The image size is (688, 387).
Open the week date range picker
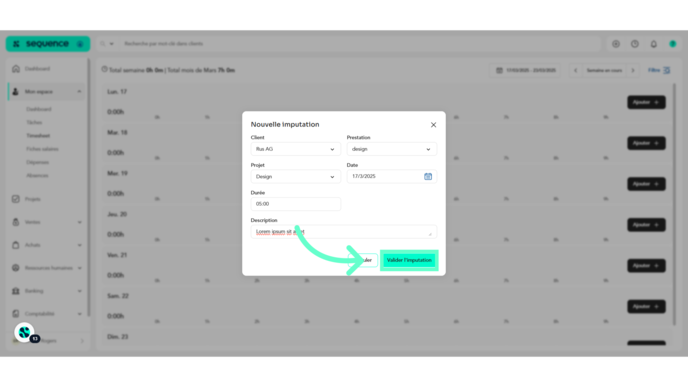point(525,70)
